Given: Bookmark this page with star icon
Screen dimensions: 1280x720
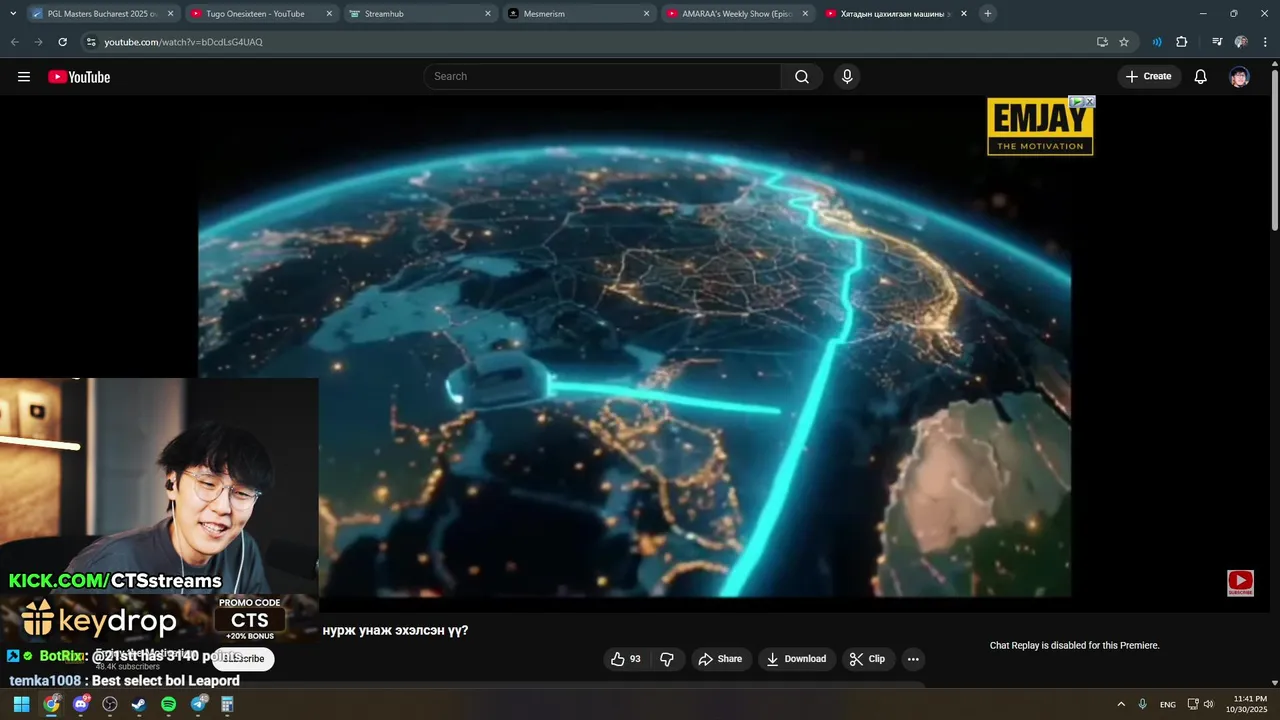Looking at the screenshot, I should pos(1124,42).
